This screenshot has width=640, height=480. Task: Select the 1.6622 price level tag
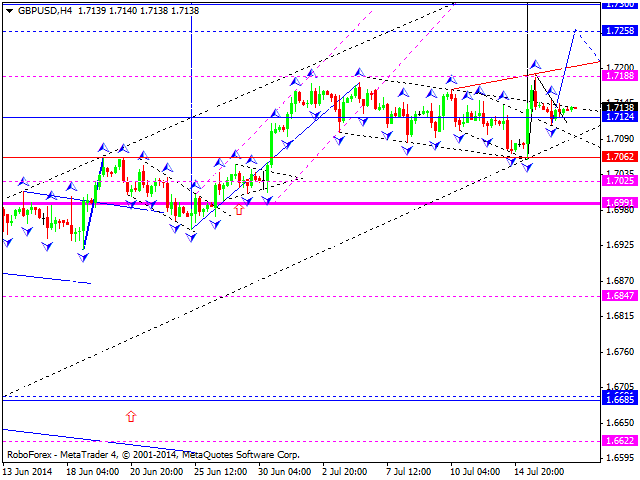coord(620,439)
